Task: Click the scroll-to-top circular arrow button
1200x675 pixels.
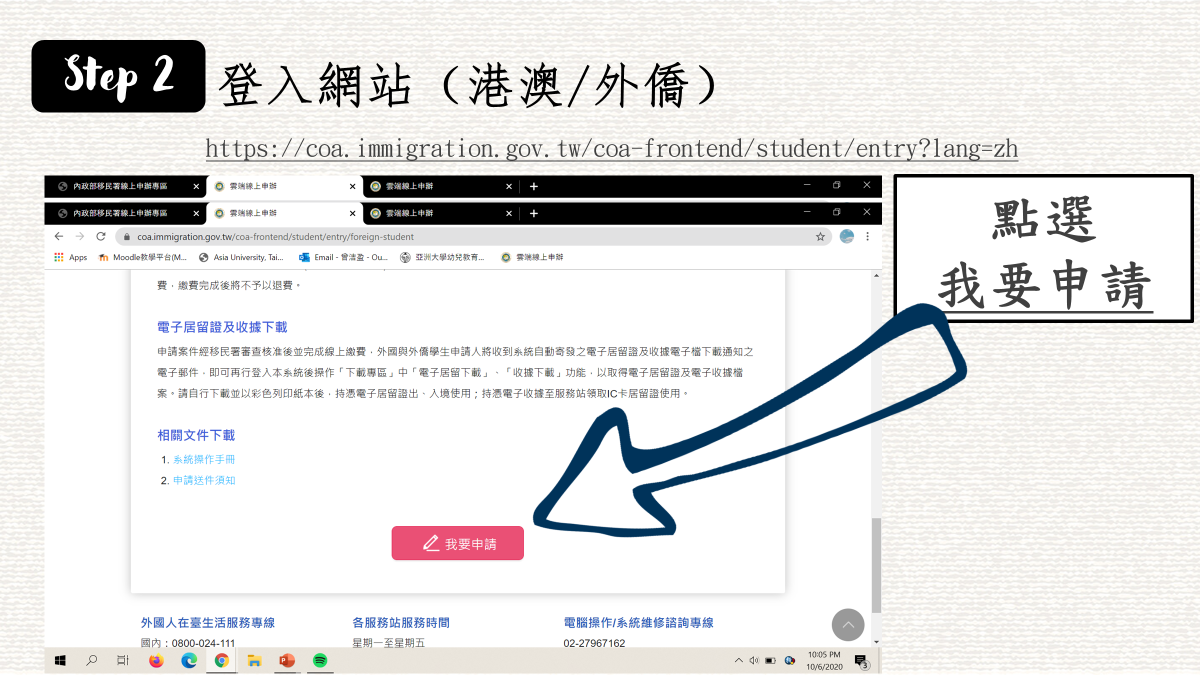Action: (x=848, y=625)
